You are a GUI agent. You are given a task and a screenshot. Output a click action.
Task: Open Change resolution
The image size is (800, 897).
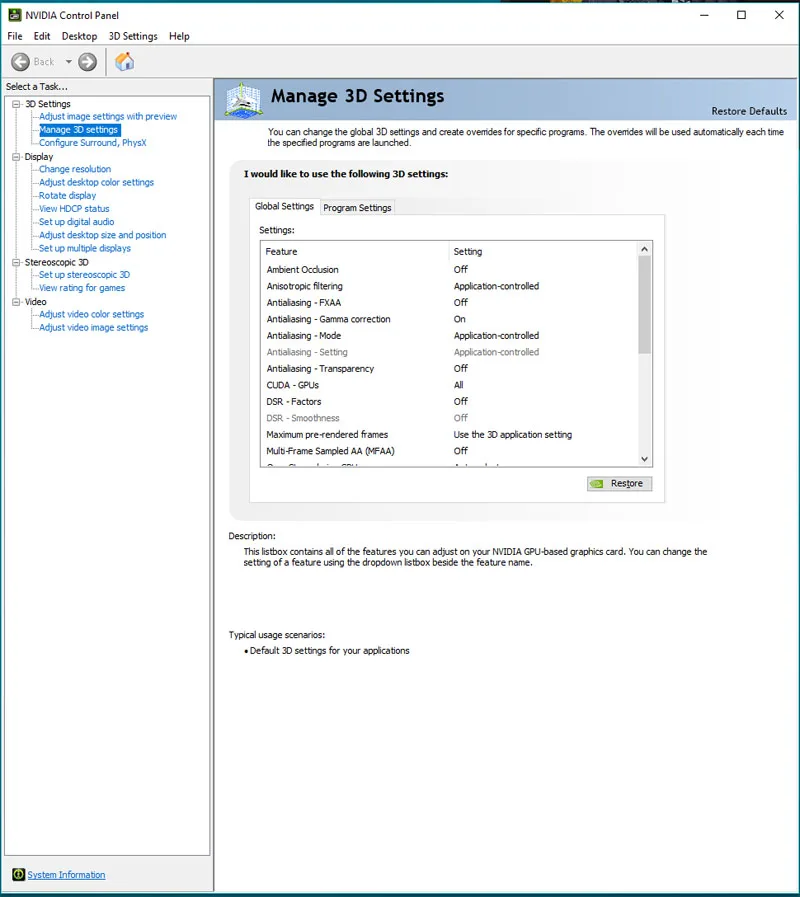coord(75,169)
